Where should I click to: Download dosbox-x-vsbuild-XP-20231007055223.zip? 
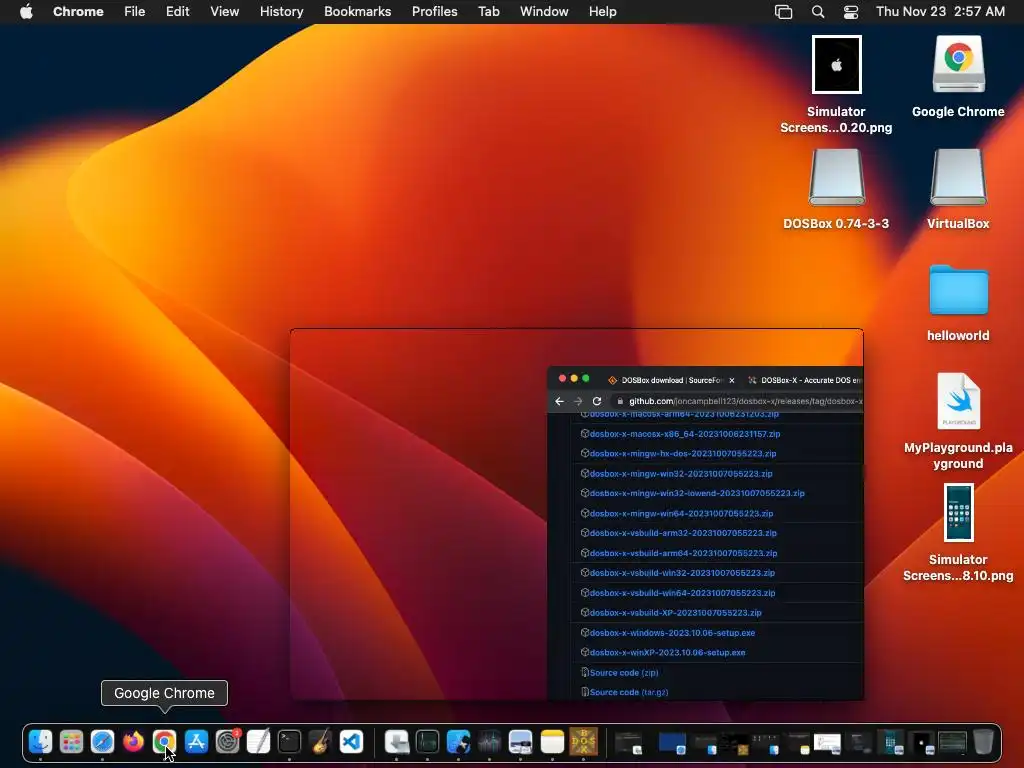[675, 613]
